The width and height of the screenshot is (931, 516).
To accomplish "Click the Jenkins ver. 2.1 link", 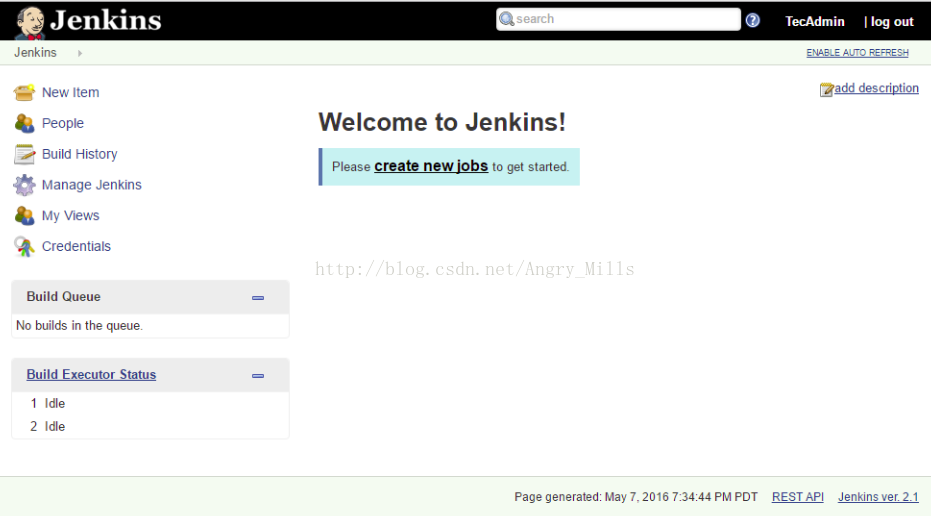I will pyautogui.click(x=878, y=496).
